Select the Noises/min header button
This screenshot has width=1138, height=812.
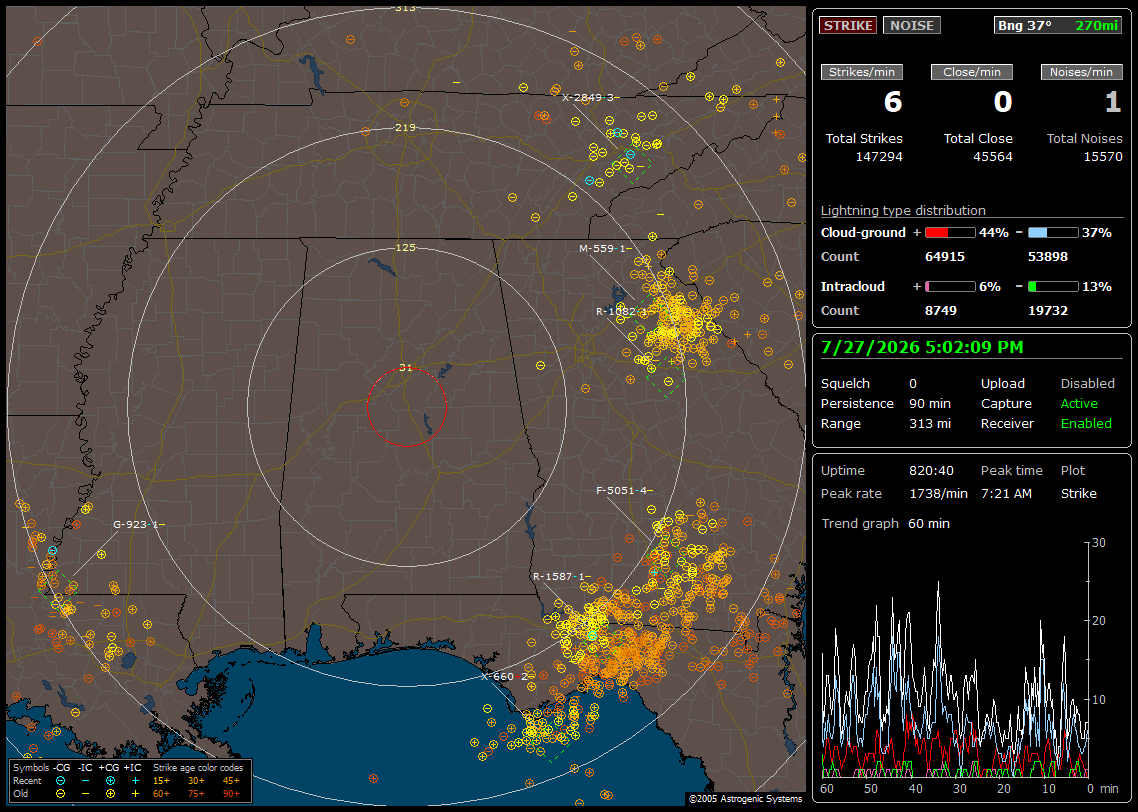point(1081,72)
